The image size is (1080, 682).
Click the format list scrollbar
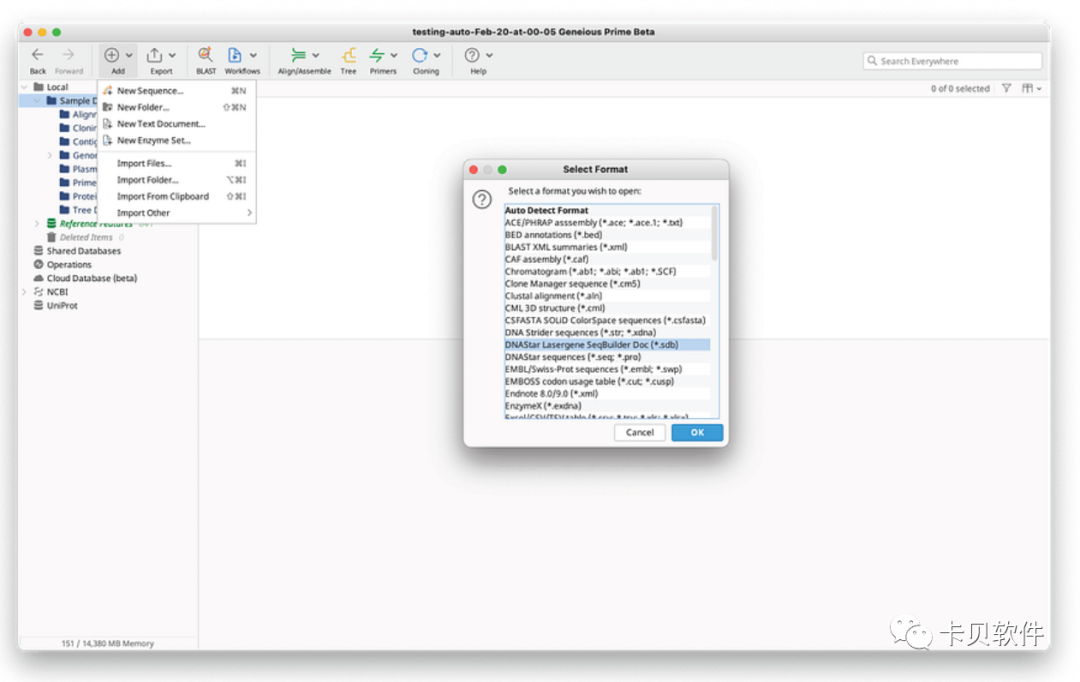point(714,234)
